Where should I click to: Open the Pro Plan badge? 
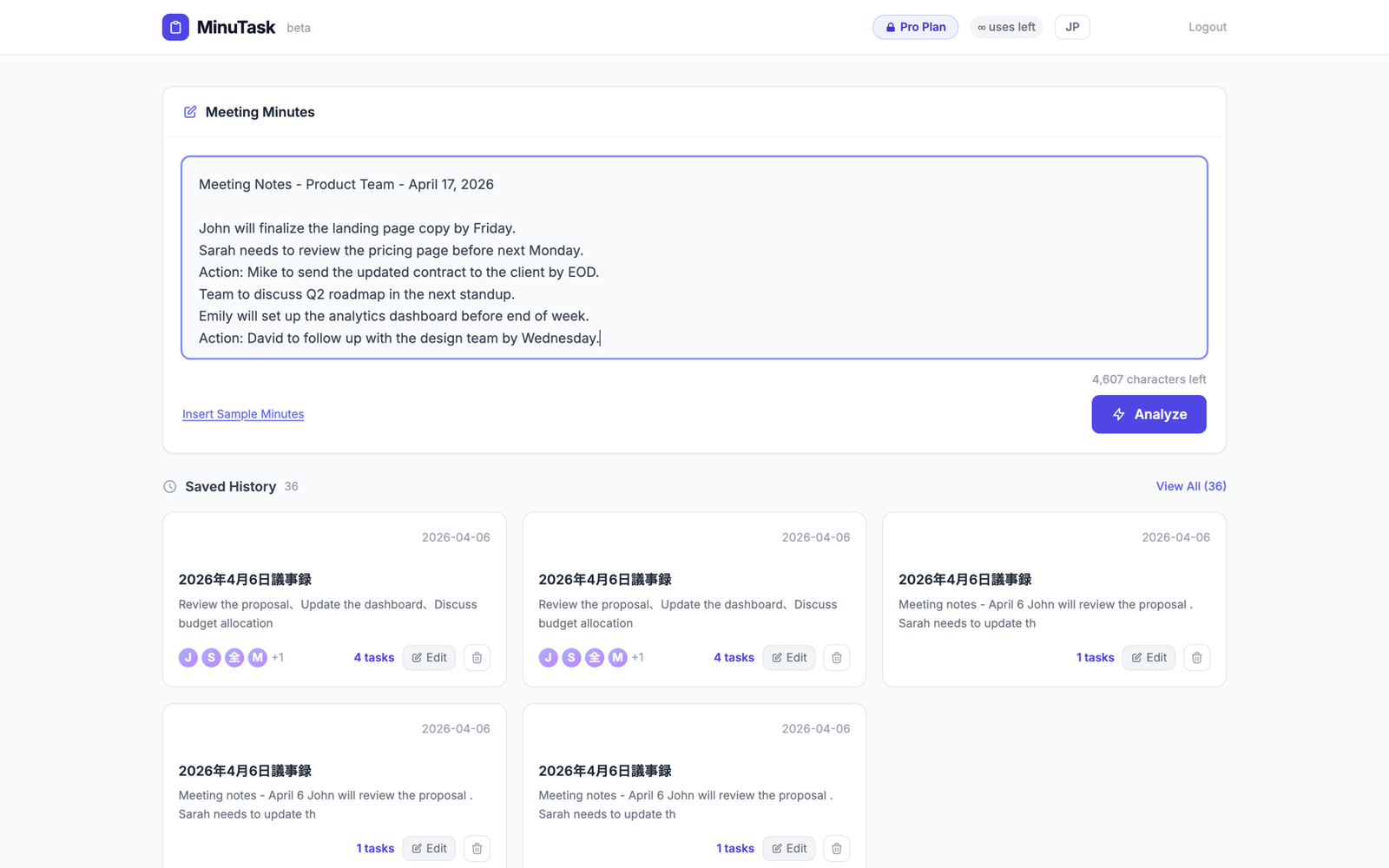(915, 27)
